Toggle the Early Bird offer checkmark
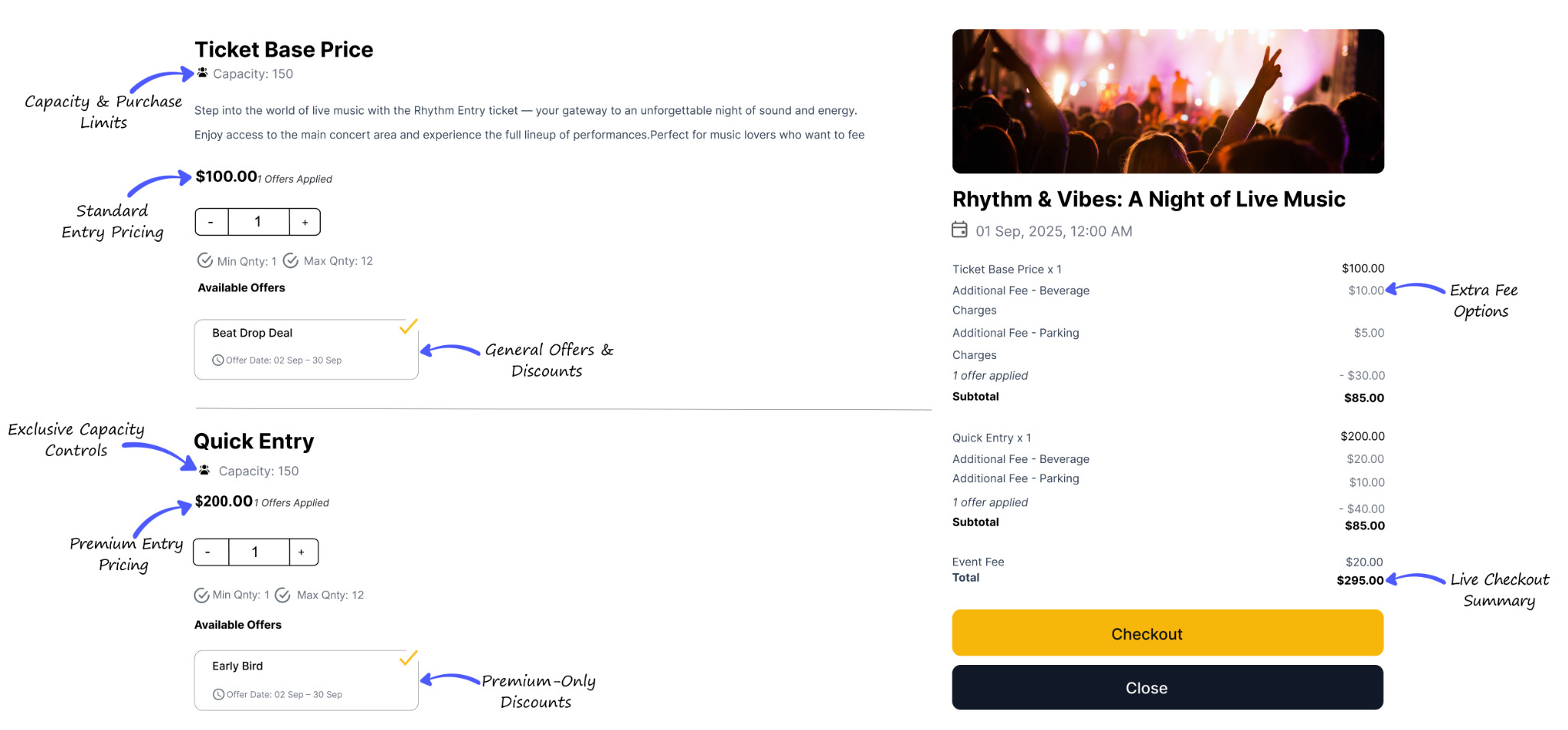The width and height of the screenshot is (1568, 730). tap(408, 658)
